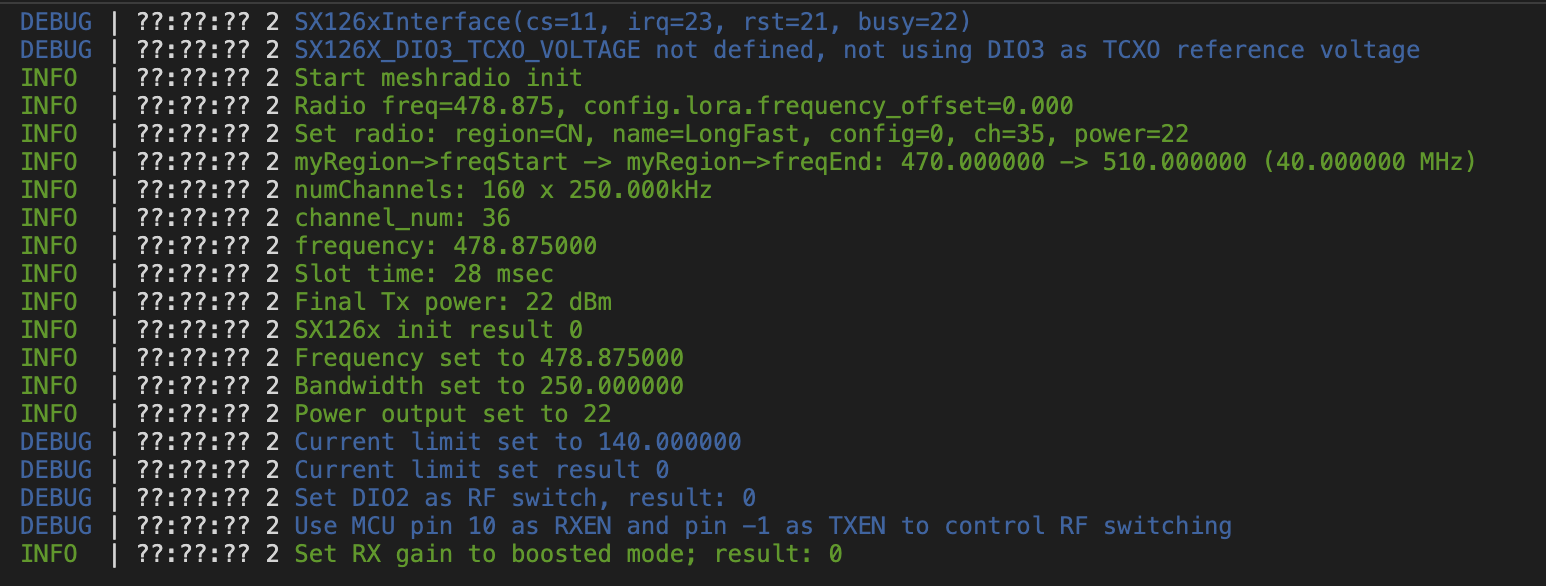Select the "channel_num: 36" log entry
The image size is (1546, 586).
coord(402,218)
